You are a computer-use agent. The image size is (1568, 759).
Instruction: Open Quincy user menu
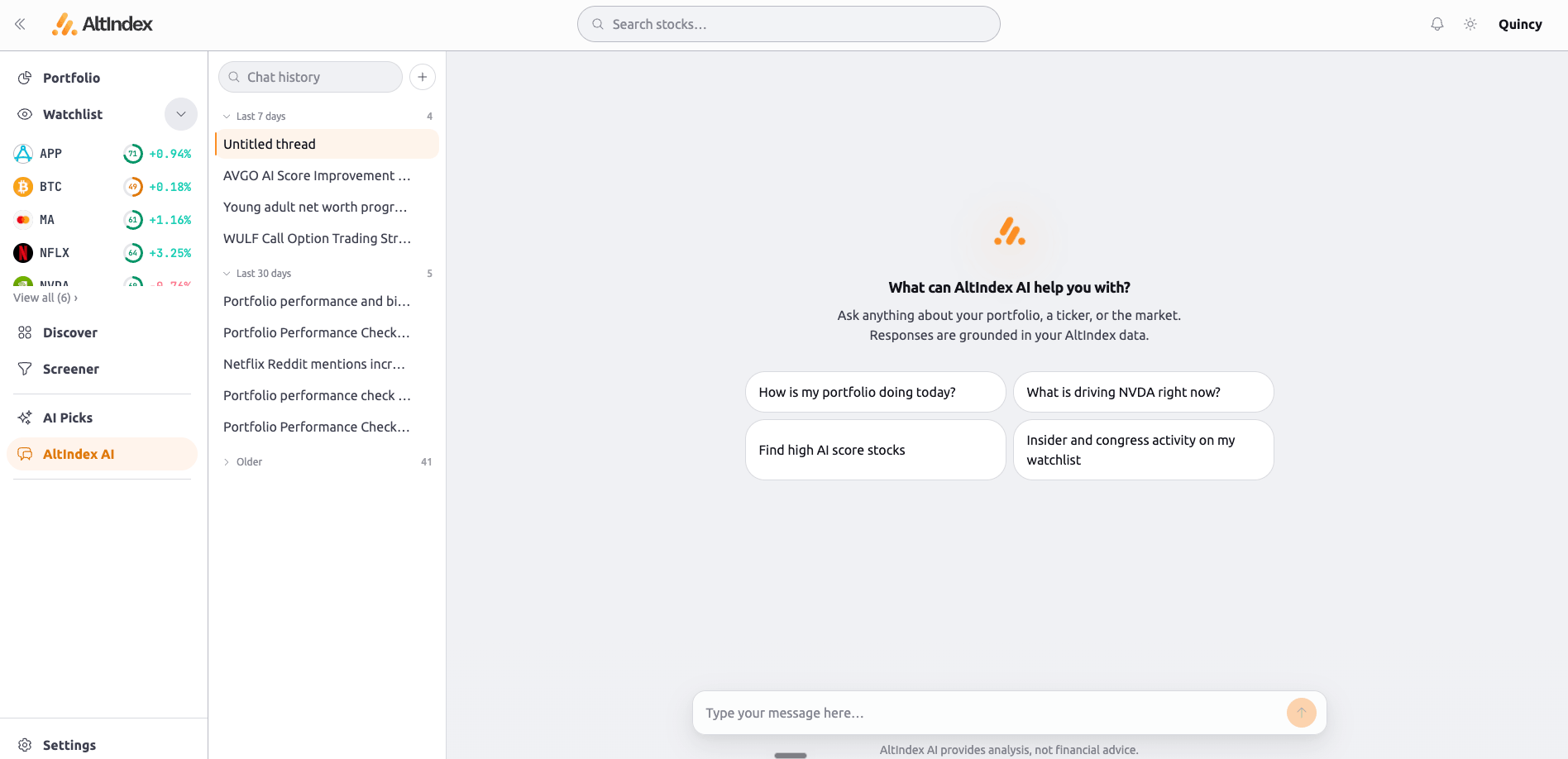pyautogui.click(x=1520, y=24)
